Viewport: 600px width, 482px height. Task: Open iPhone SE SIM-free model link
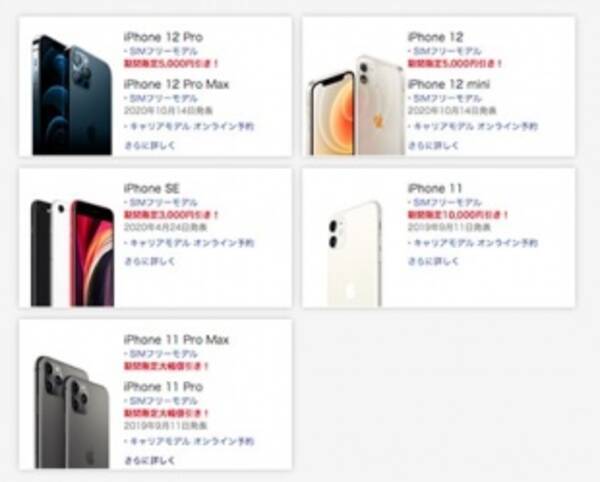tap(163, 202)
